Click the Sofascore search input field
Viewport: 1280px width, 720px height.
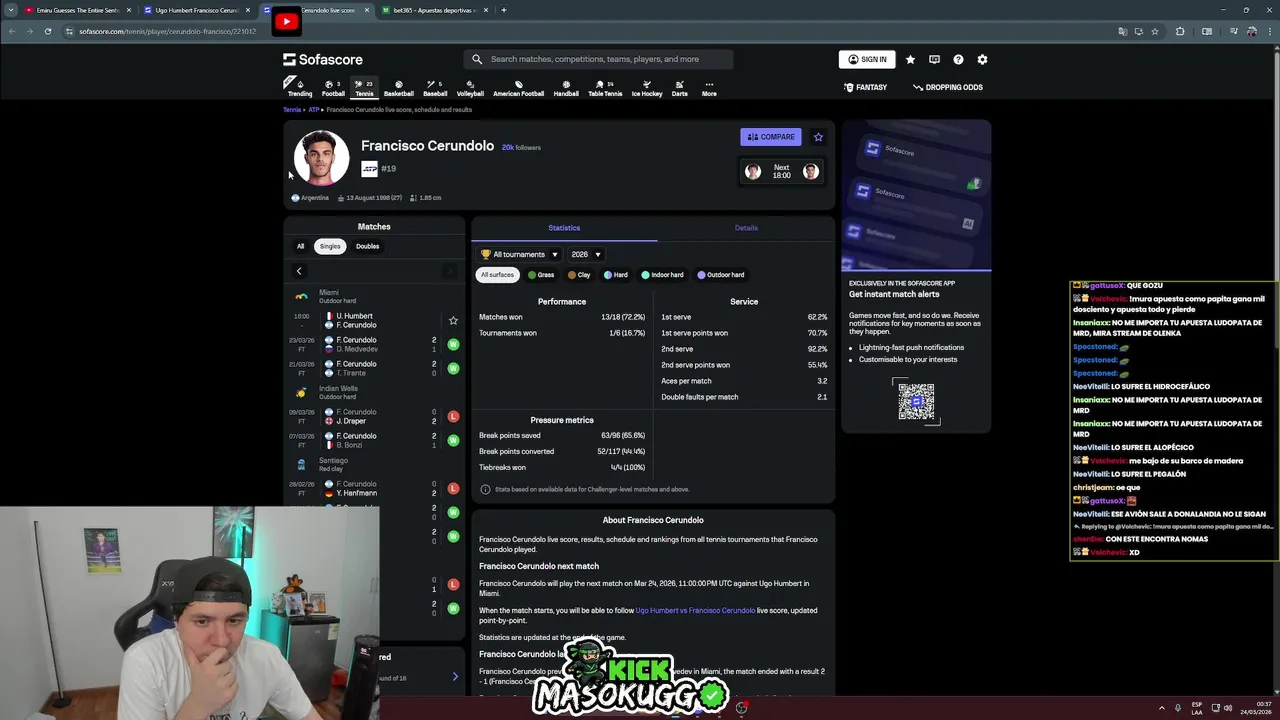tap(599, 59)
